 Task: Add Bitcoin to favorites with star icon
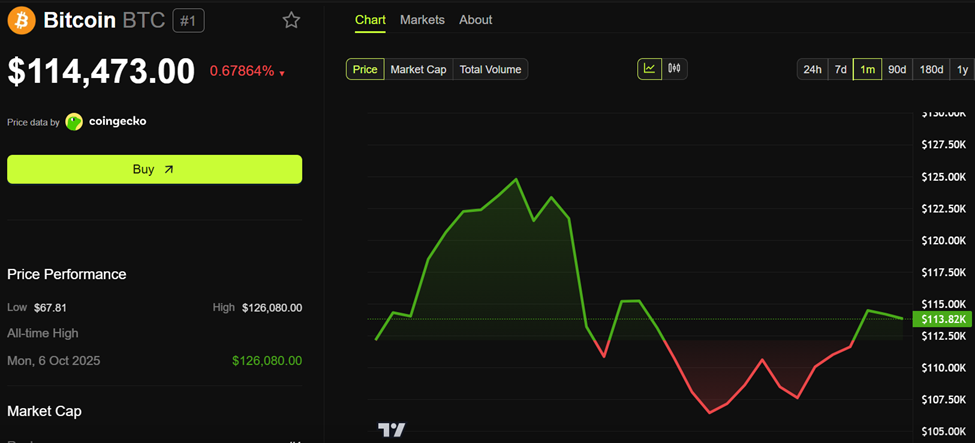coord(291,21)
